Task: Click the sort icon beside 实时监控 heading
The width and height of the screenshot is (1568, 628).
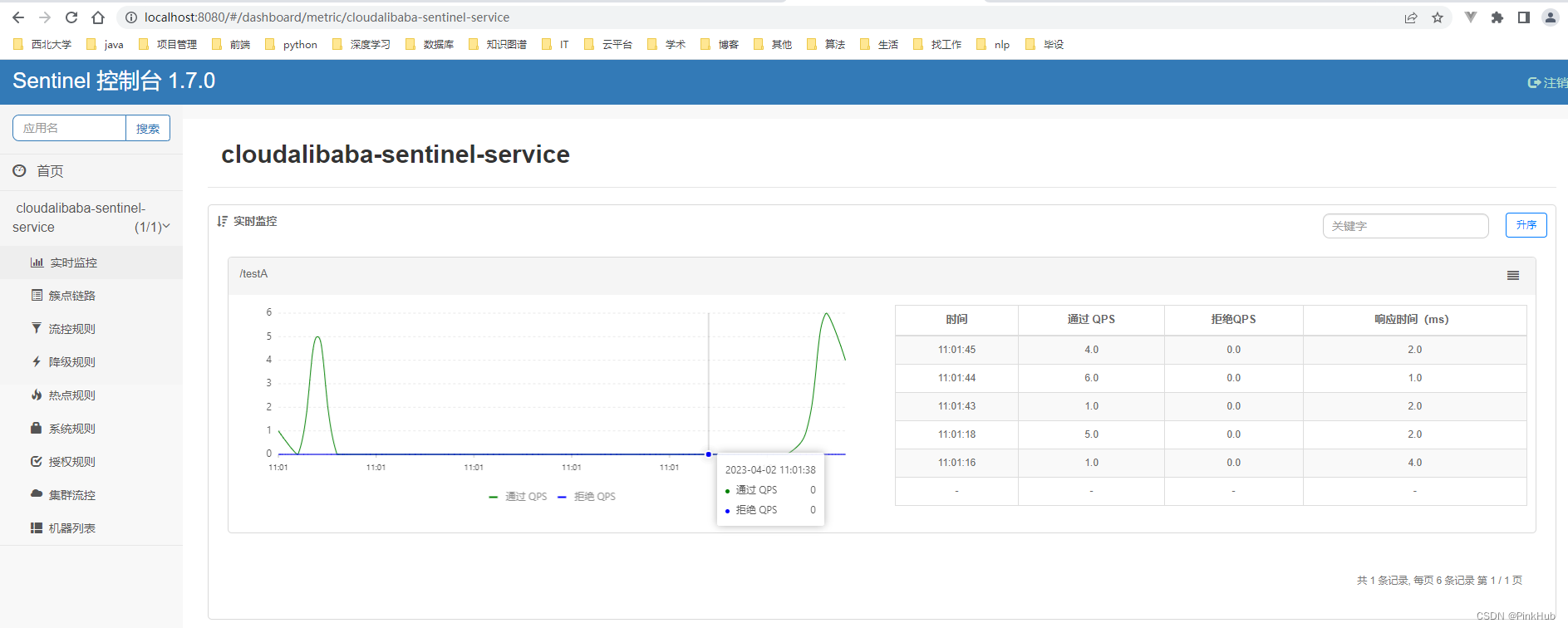Action: [x=222, y=221]
